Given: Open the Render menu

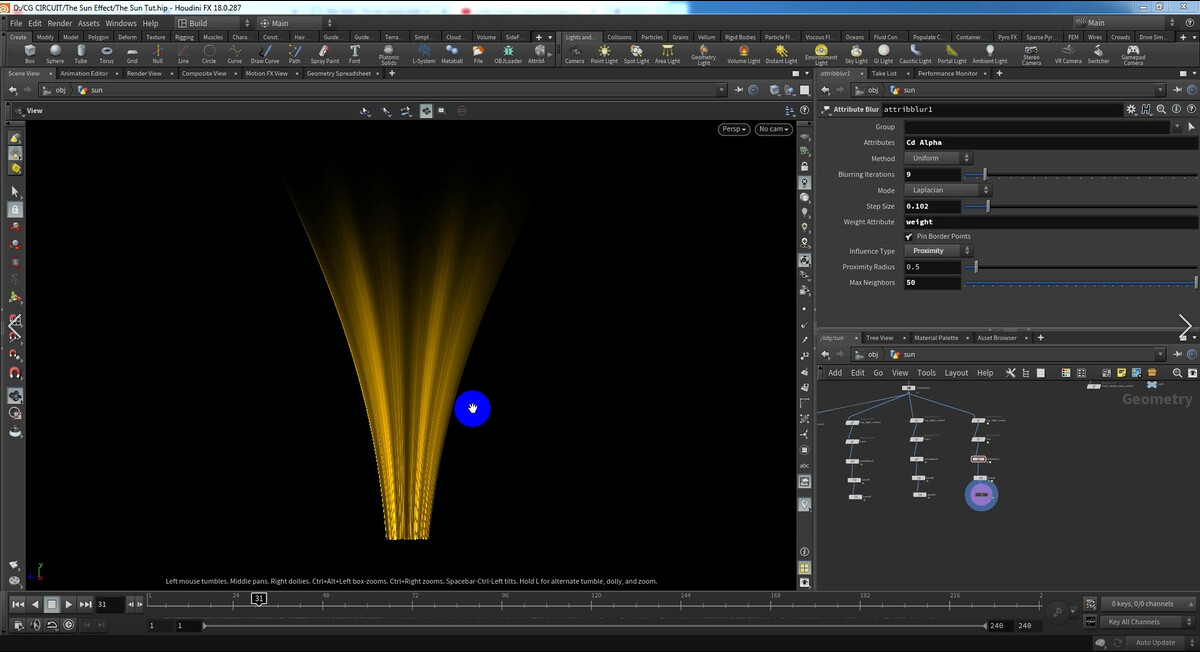Looking at the screenshot, I should (58, 22).
